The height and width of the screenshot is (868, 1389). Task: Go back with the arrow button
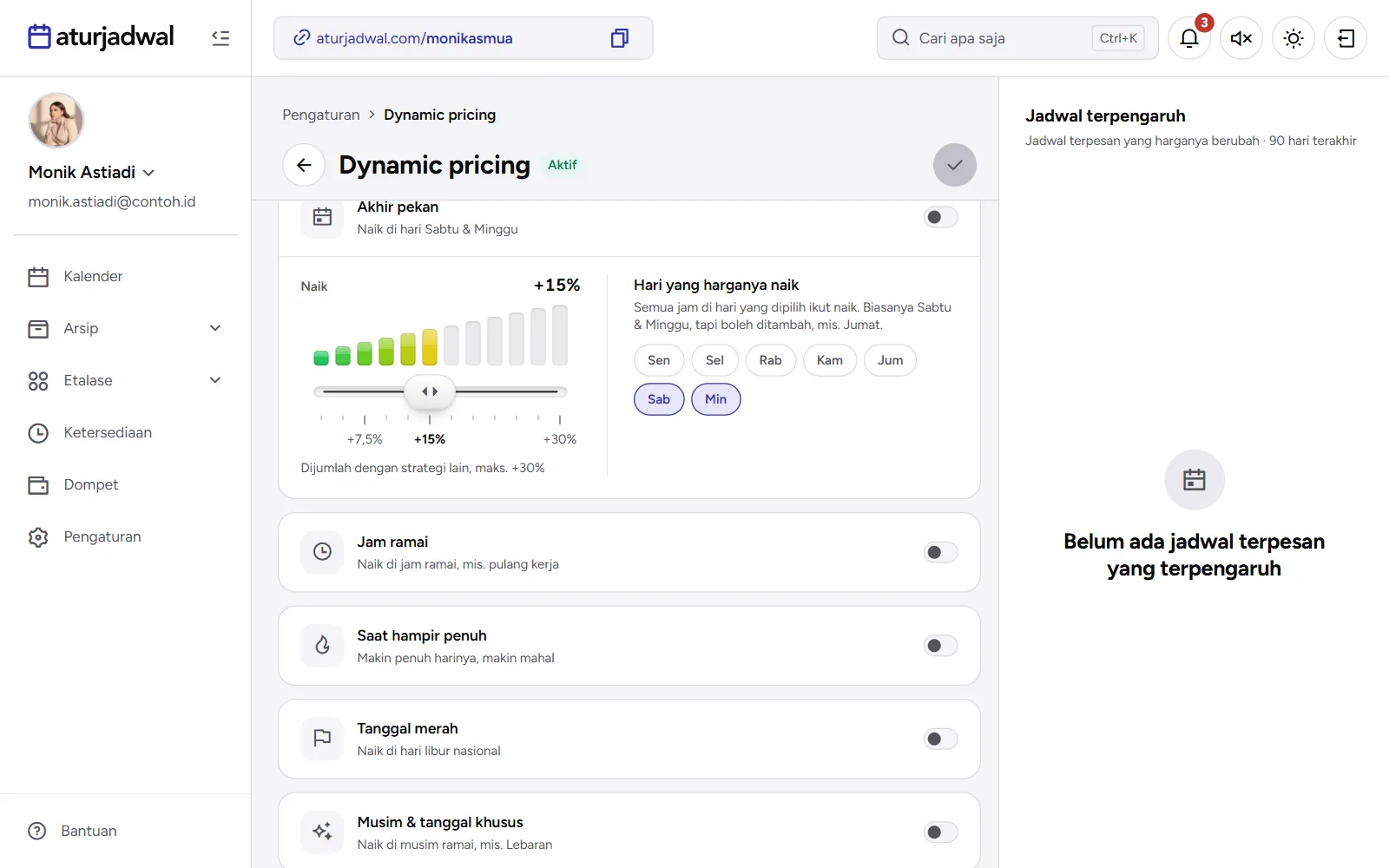(x=304, y=165)
